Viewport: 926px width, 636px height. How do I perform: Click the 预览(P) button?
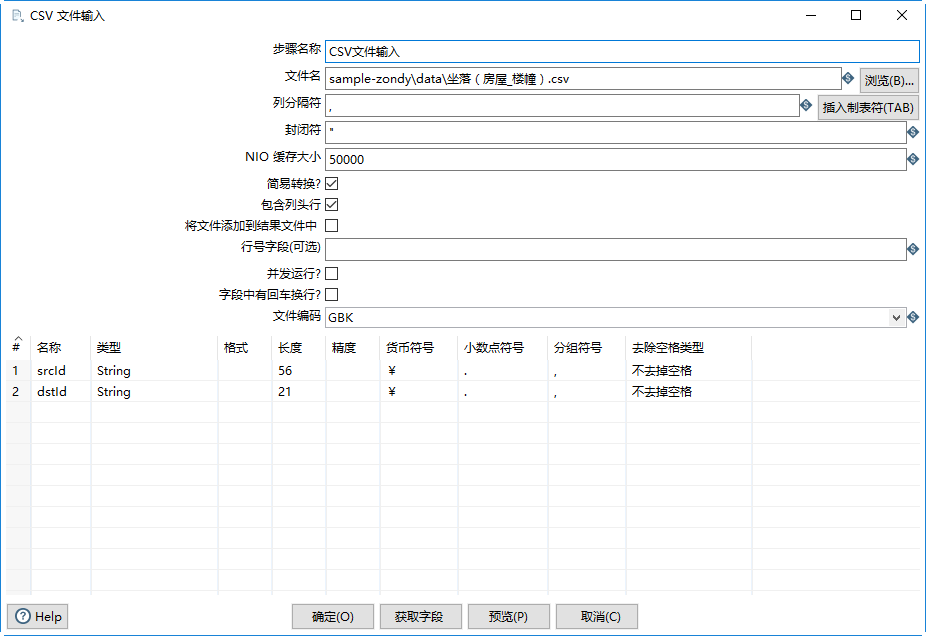coord(508,617)
